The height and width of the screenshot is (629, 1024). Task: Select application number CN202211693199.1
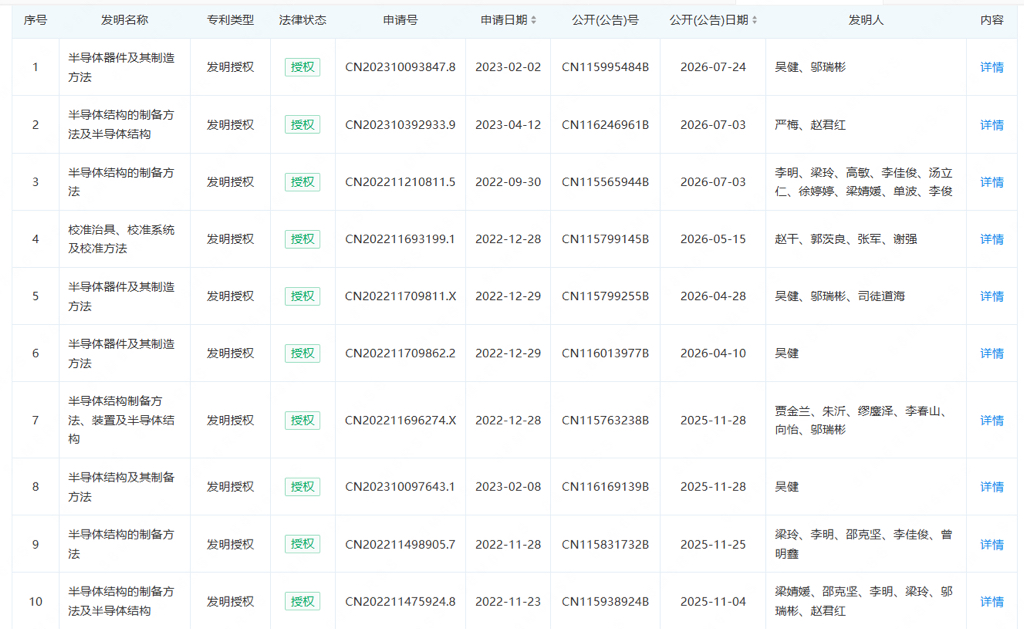pos(400,239)
